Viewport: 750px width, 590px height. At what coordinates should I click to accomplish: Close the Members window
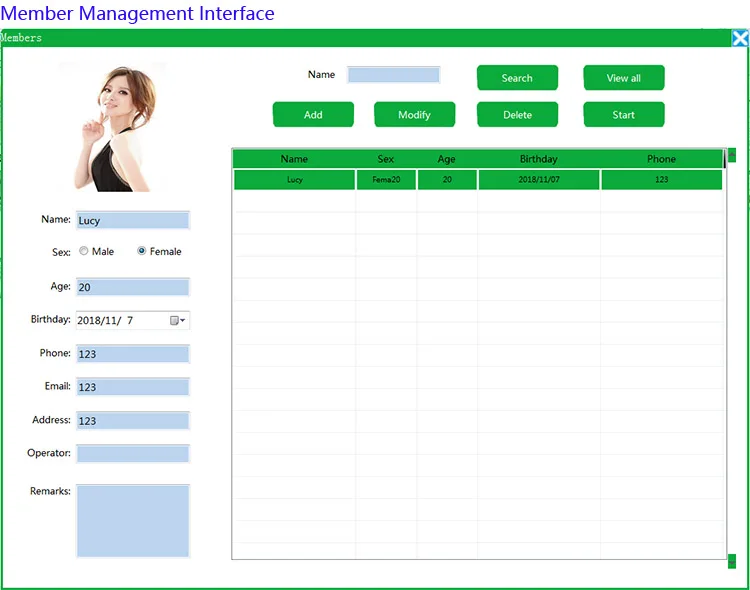(x=740, y=38)
